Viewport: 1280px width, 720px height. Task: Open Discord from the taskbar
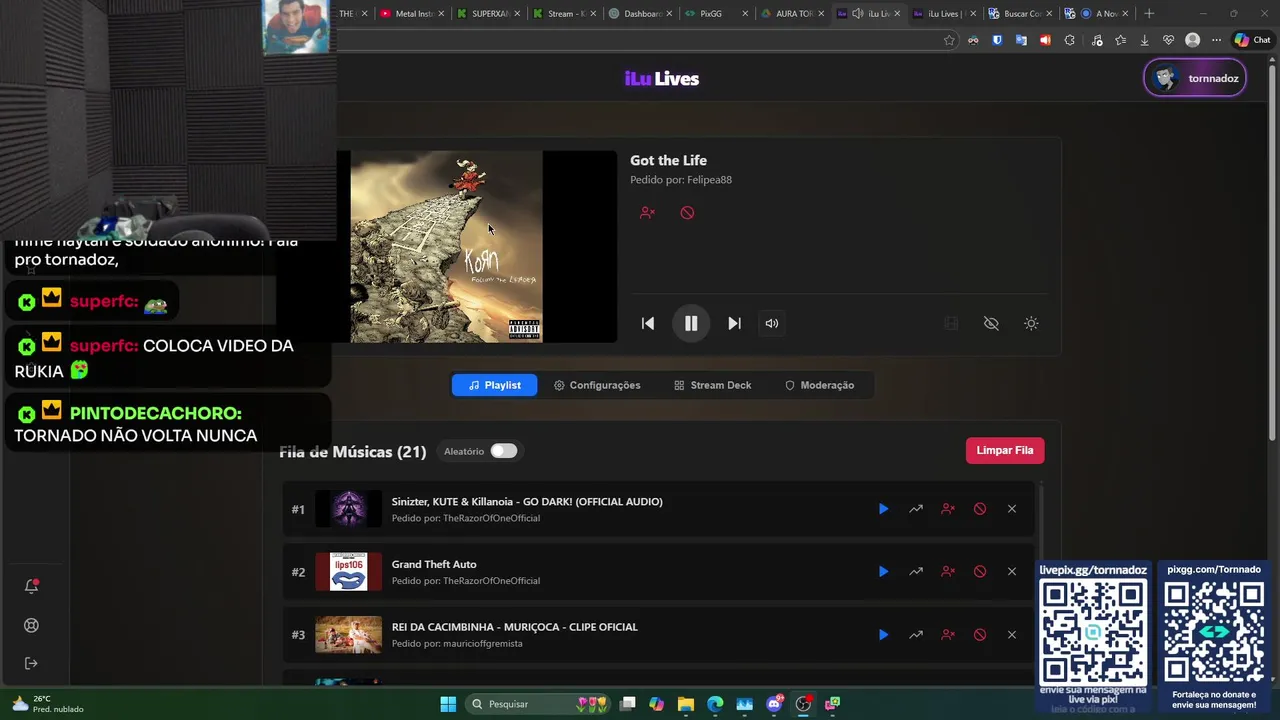pos(774,704)
